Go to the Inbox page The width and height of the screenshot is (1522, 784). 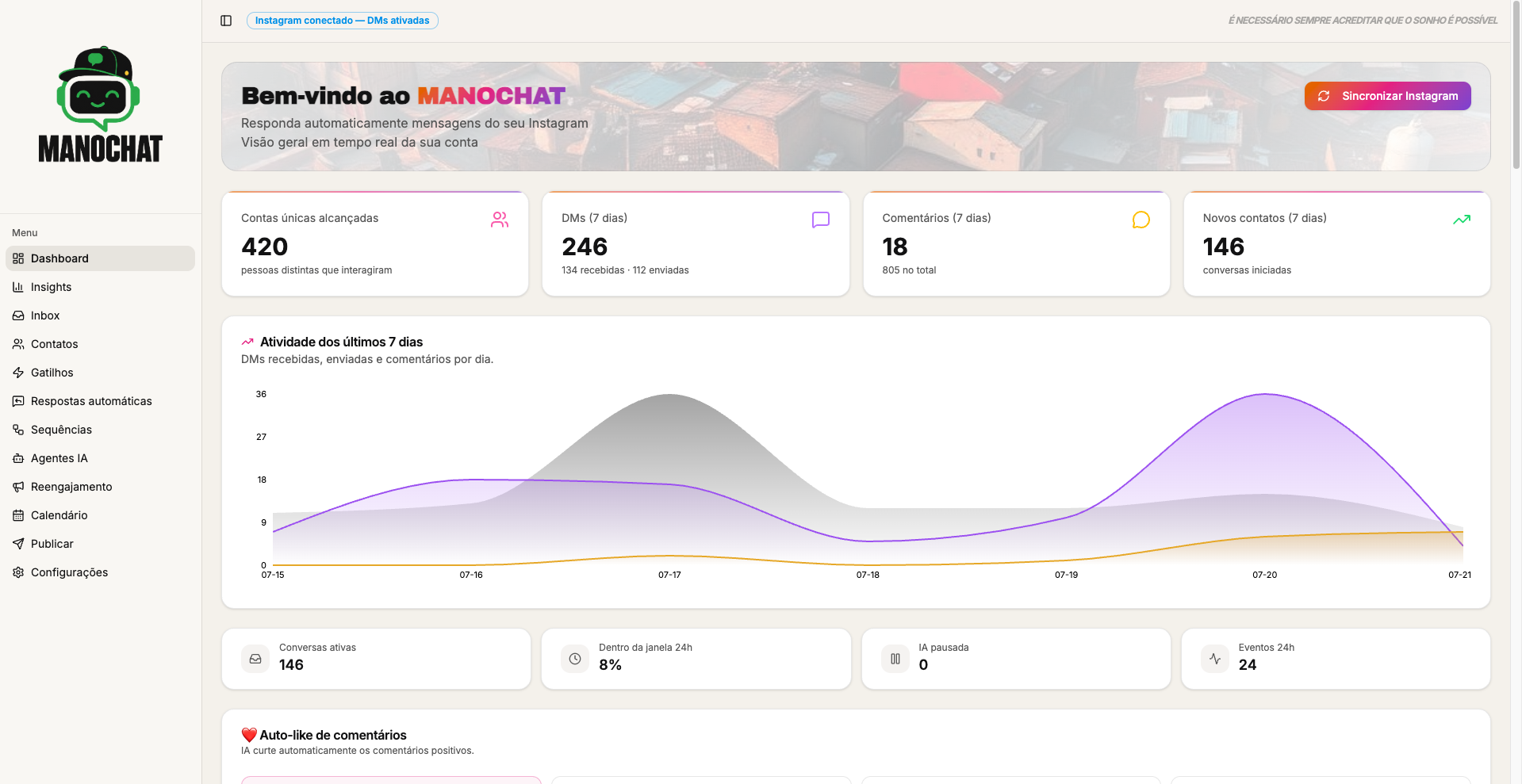pyautogui.click(x=100, y=316)
